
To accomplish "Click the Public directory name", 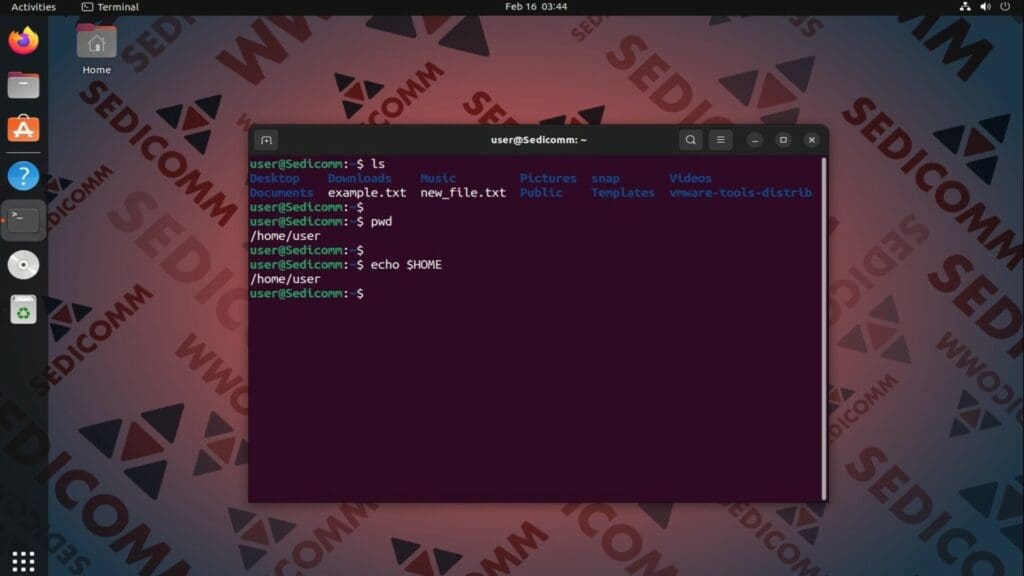I will click(x=541, y=193).
